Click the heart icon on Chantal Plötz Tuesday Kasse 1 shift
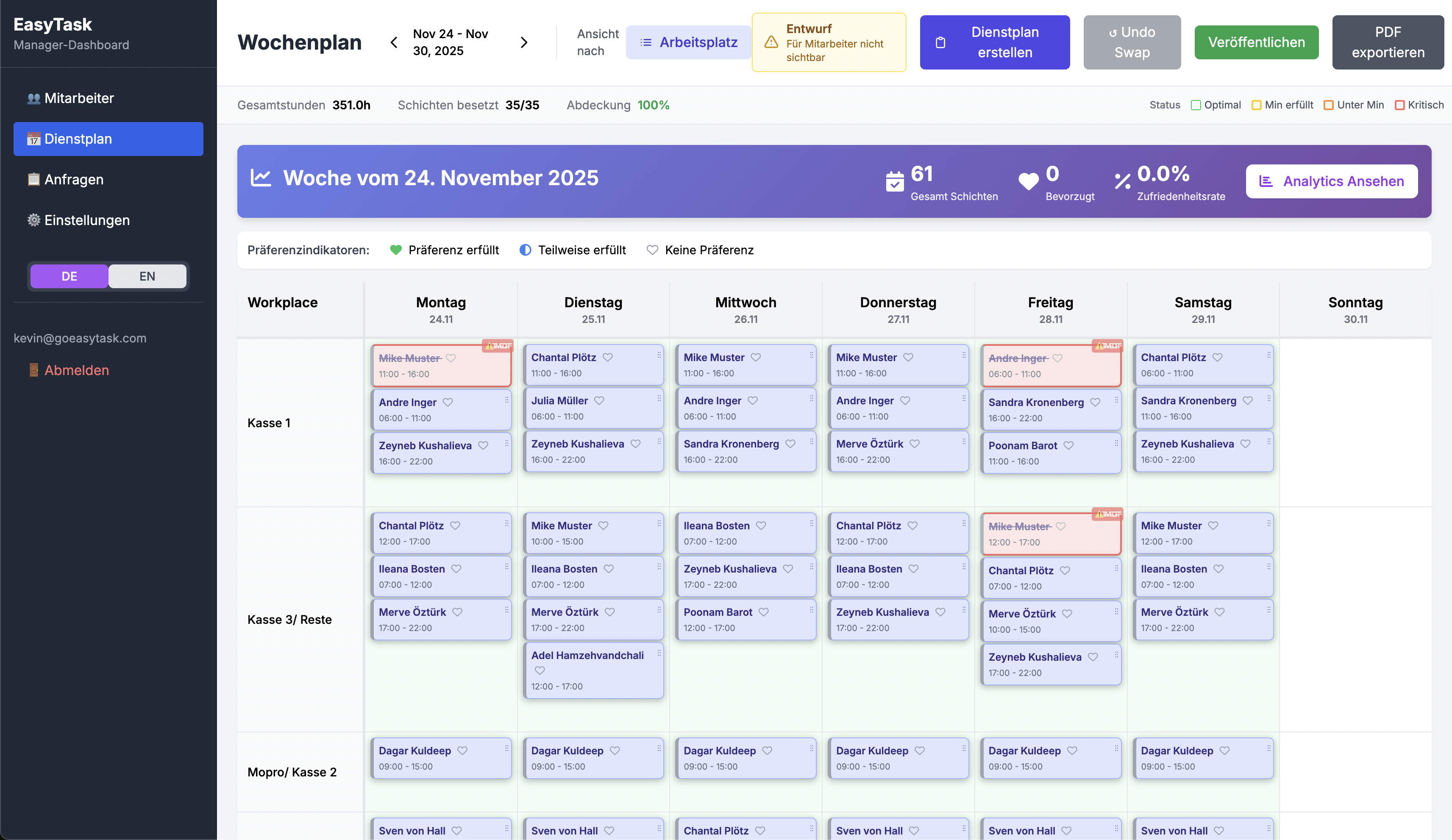 607,357
